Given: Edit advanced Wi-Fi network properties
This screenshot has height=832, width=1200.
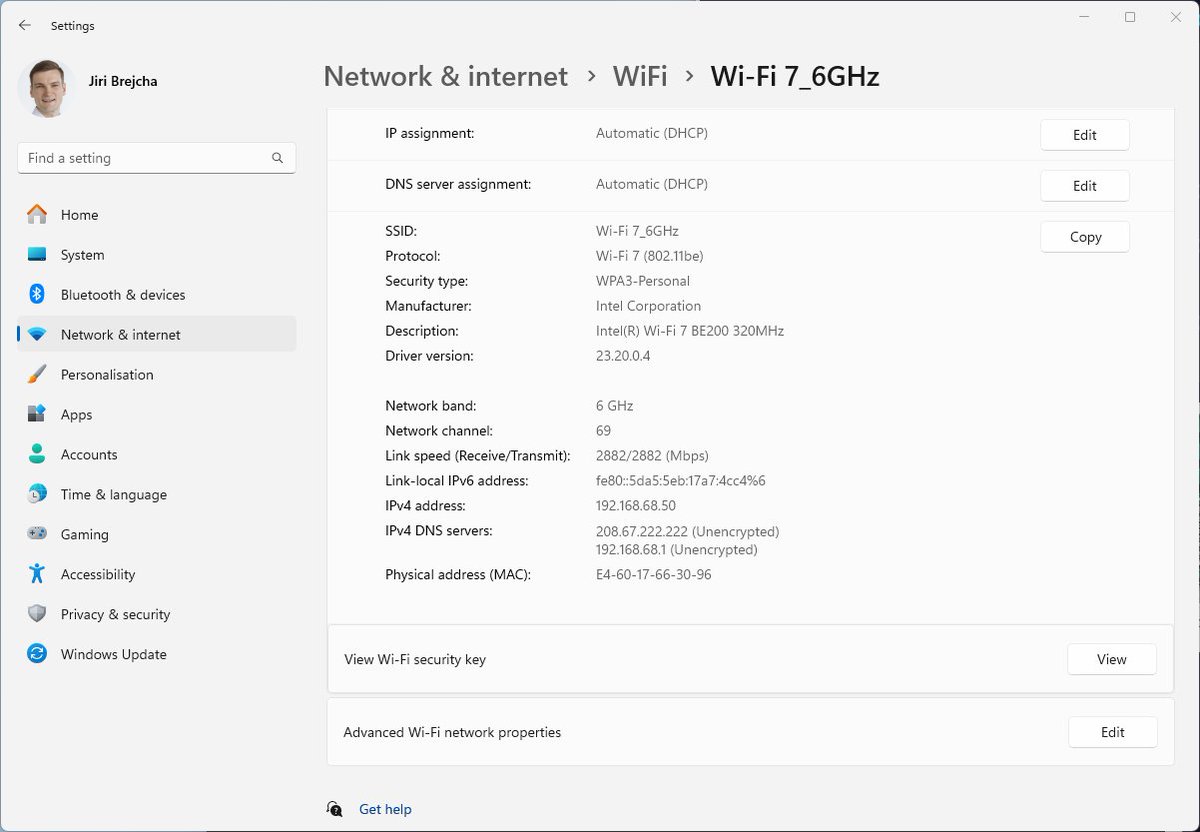Looking at the screenshot, I should click(x=1112, y=732).
